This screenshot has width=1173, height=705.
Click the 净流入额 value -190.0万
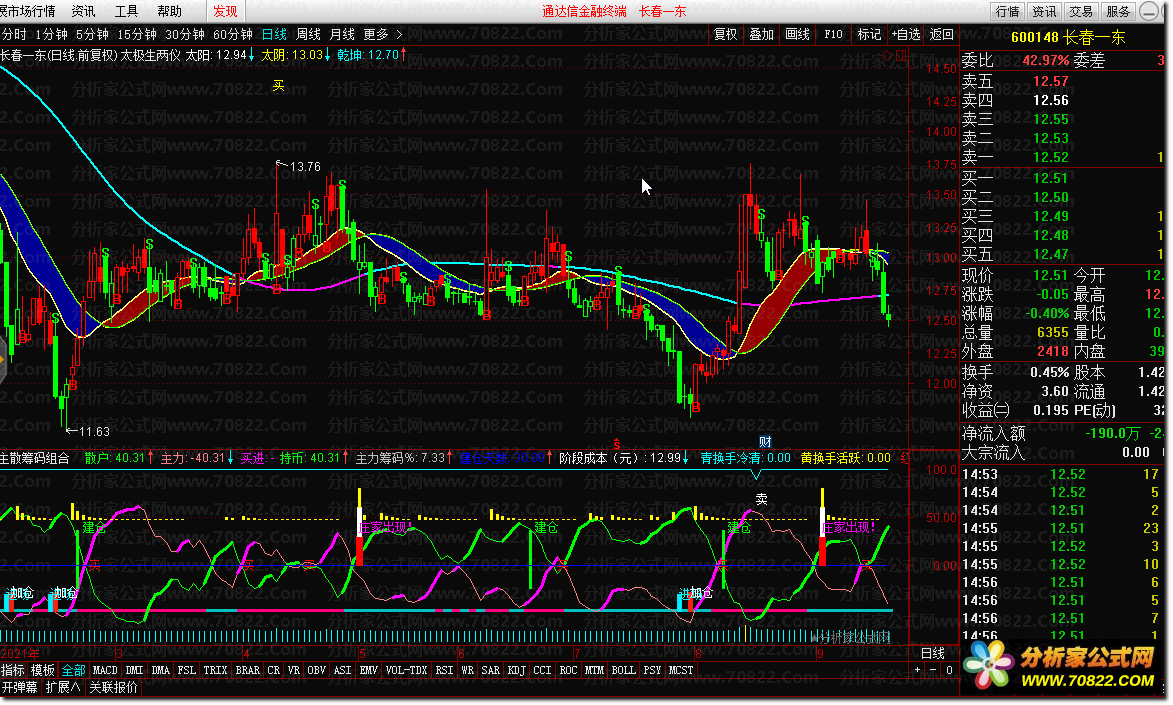[x=1113, y=433]
